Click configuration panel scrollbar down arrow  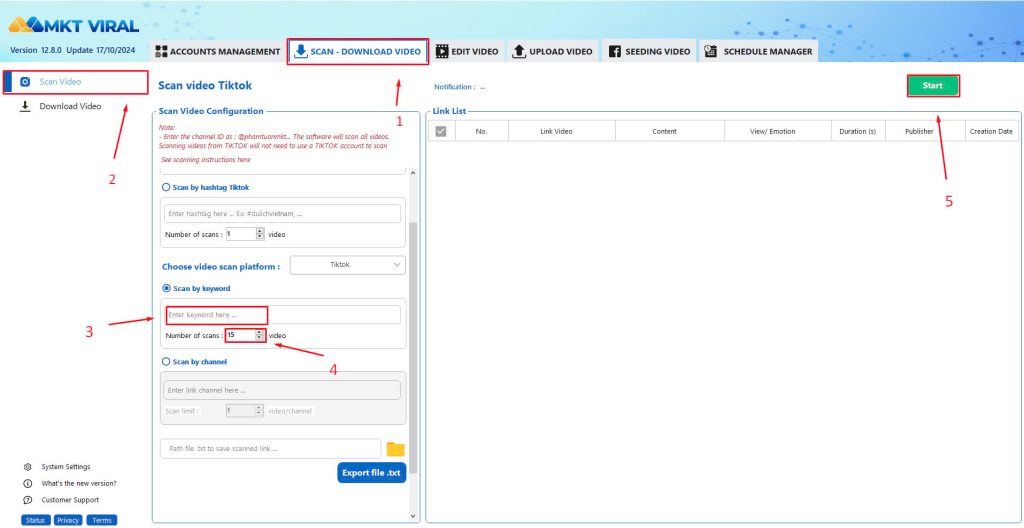[412, 516]
